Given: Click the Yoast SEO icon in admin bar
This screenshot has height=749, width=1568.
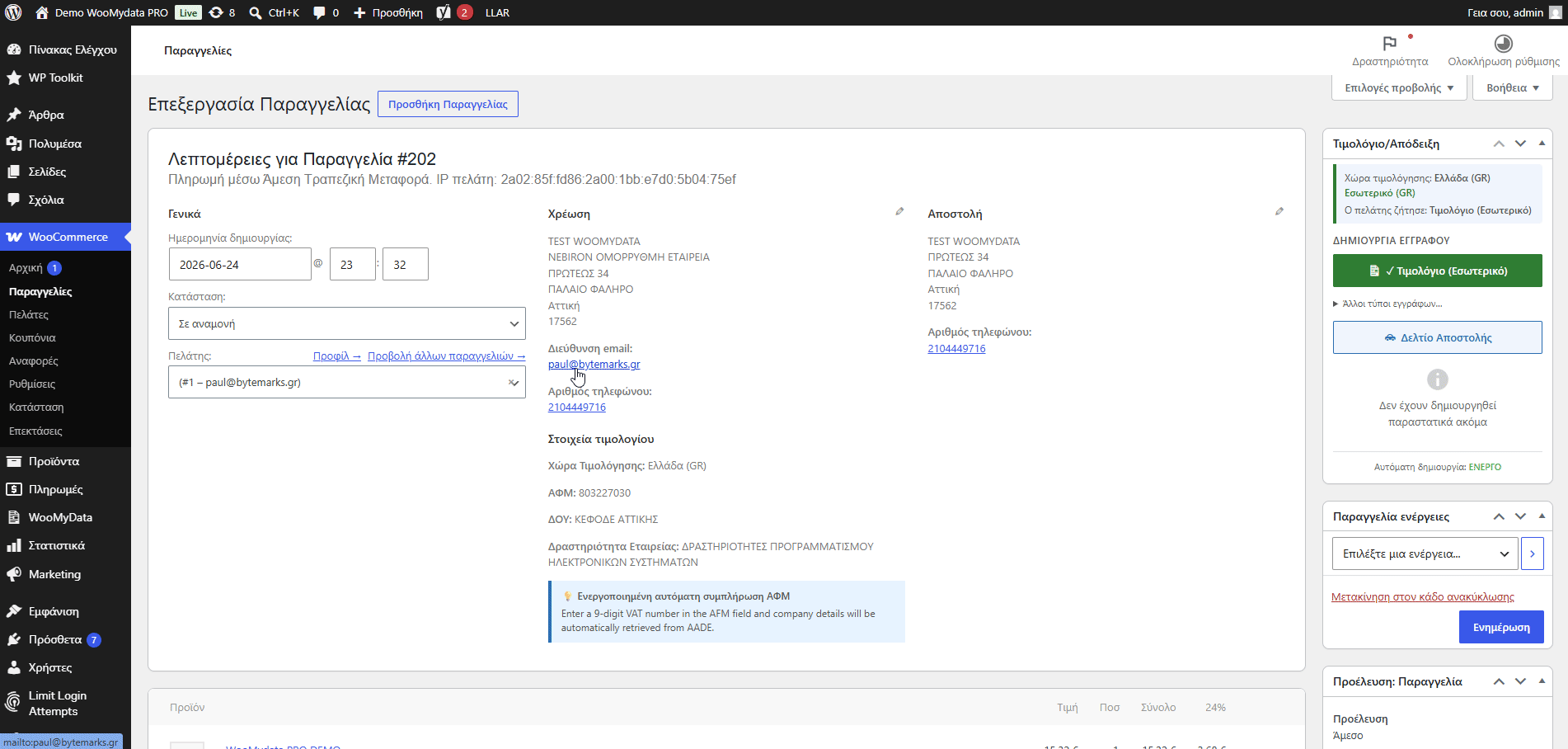Looking at the screenshot, I should 444,12.
